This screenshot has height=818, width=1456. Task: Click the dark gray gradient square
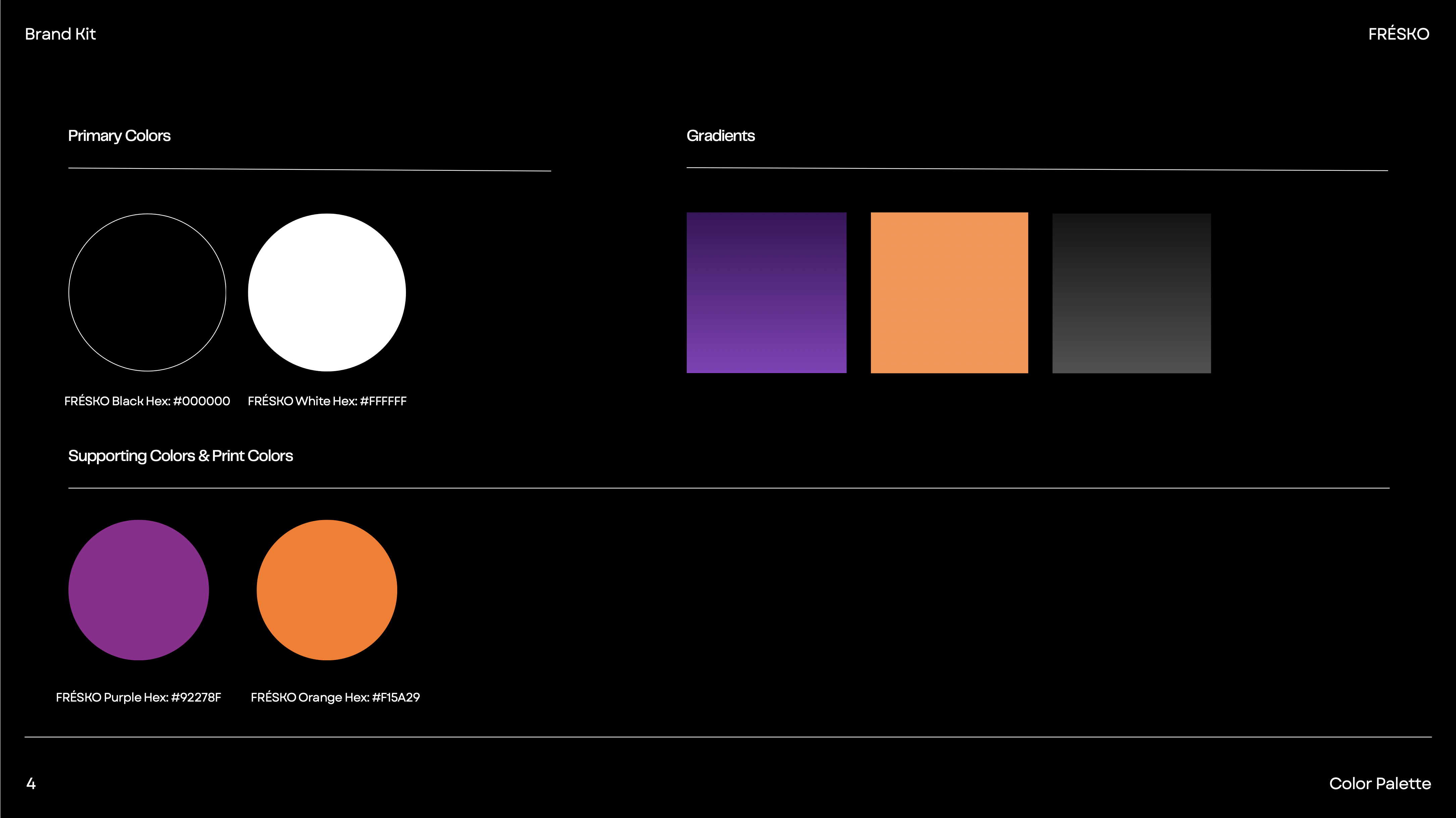coord(1132,293)
